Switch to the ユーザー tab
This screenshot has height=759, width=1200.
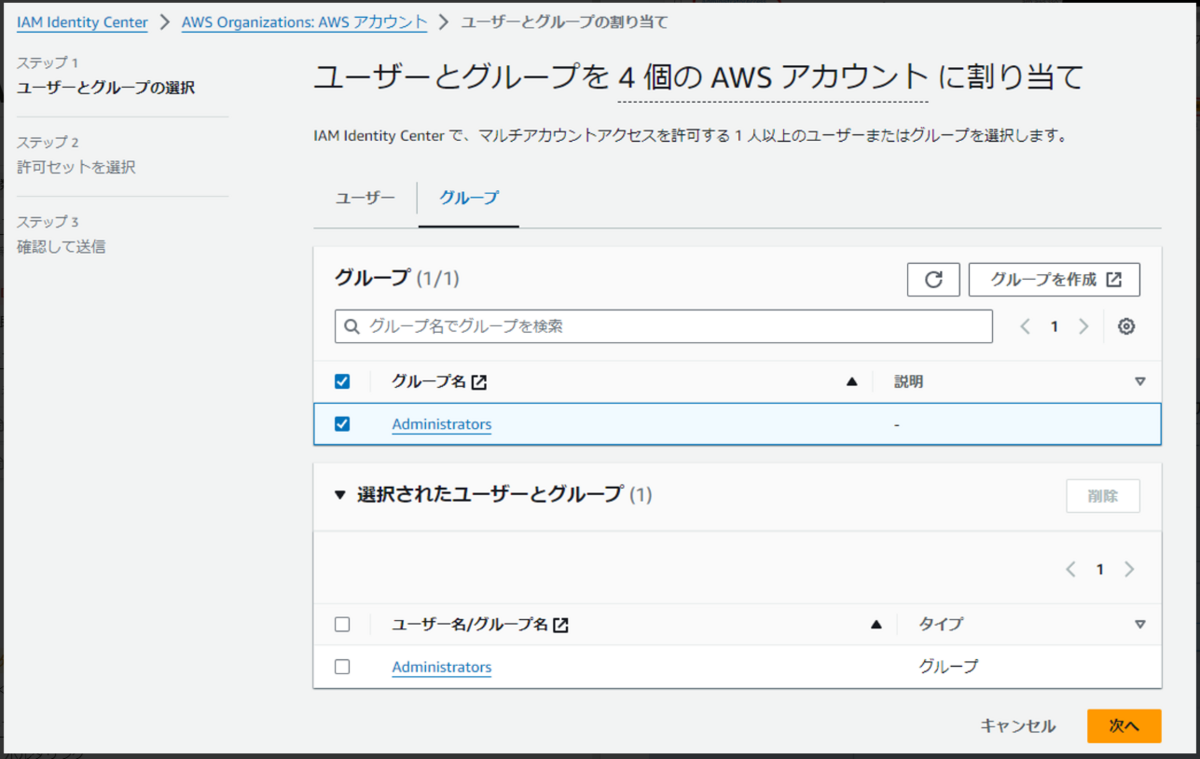365,198
